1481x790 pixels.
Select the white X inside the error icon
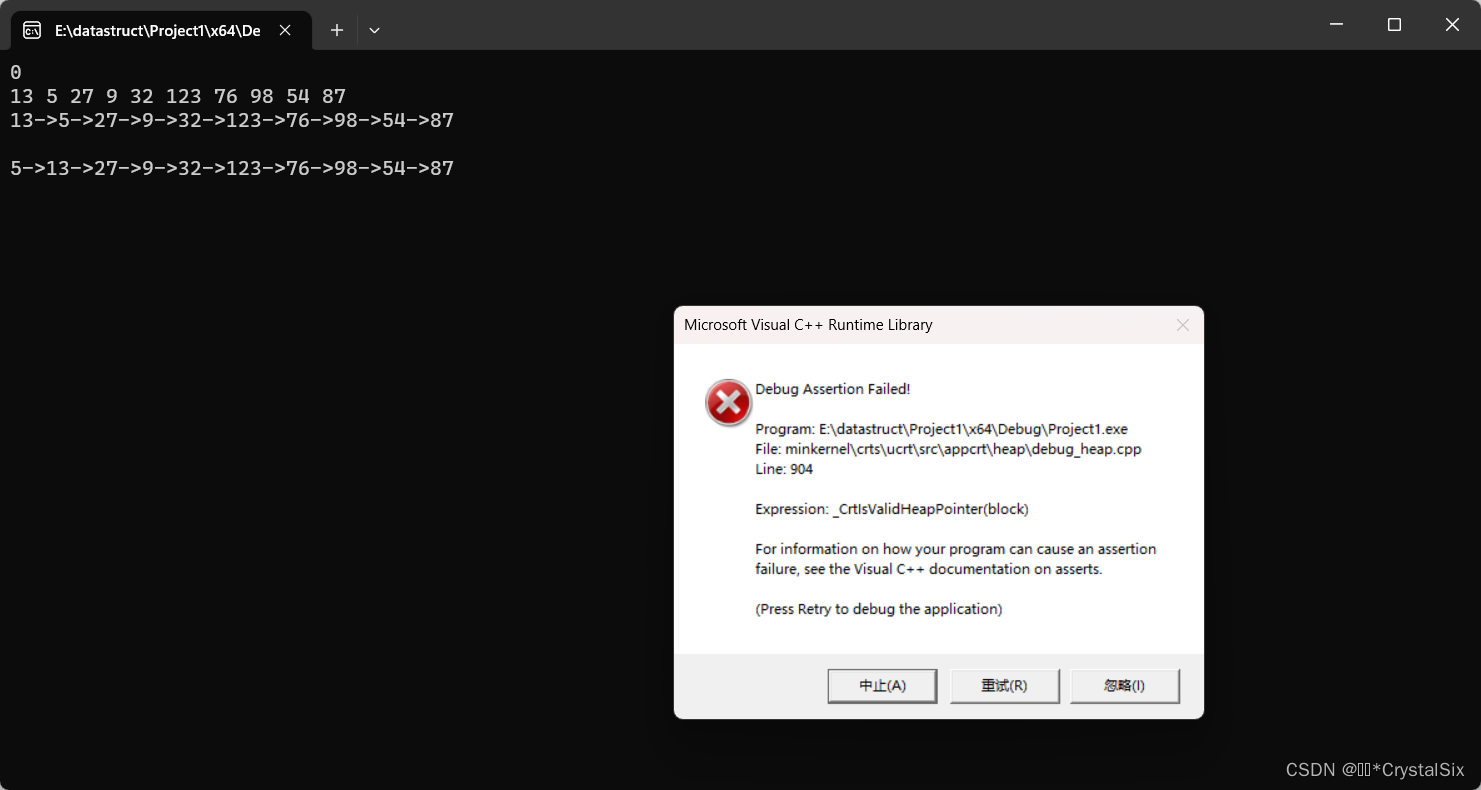pyautogui.click(x=728, y=402)
